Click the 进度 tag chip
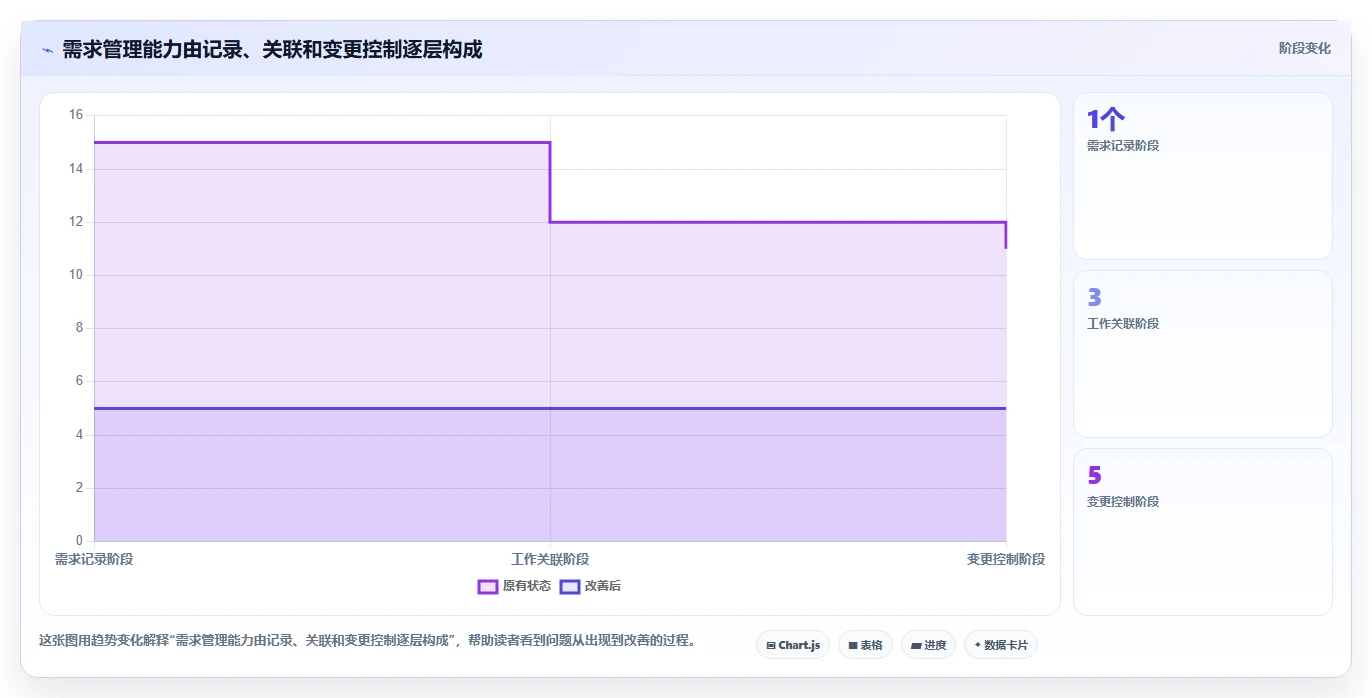This screenshot has width=1372, height=698. pyautogui.click(x=928, y=645)
